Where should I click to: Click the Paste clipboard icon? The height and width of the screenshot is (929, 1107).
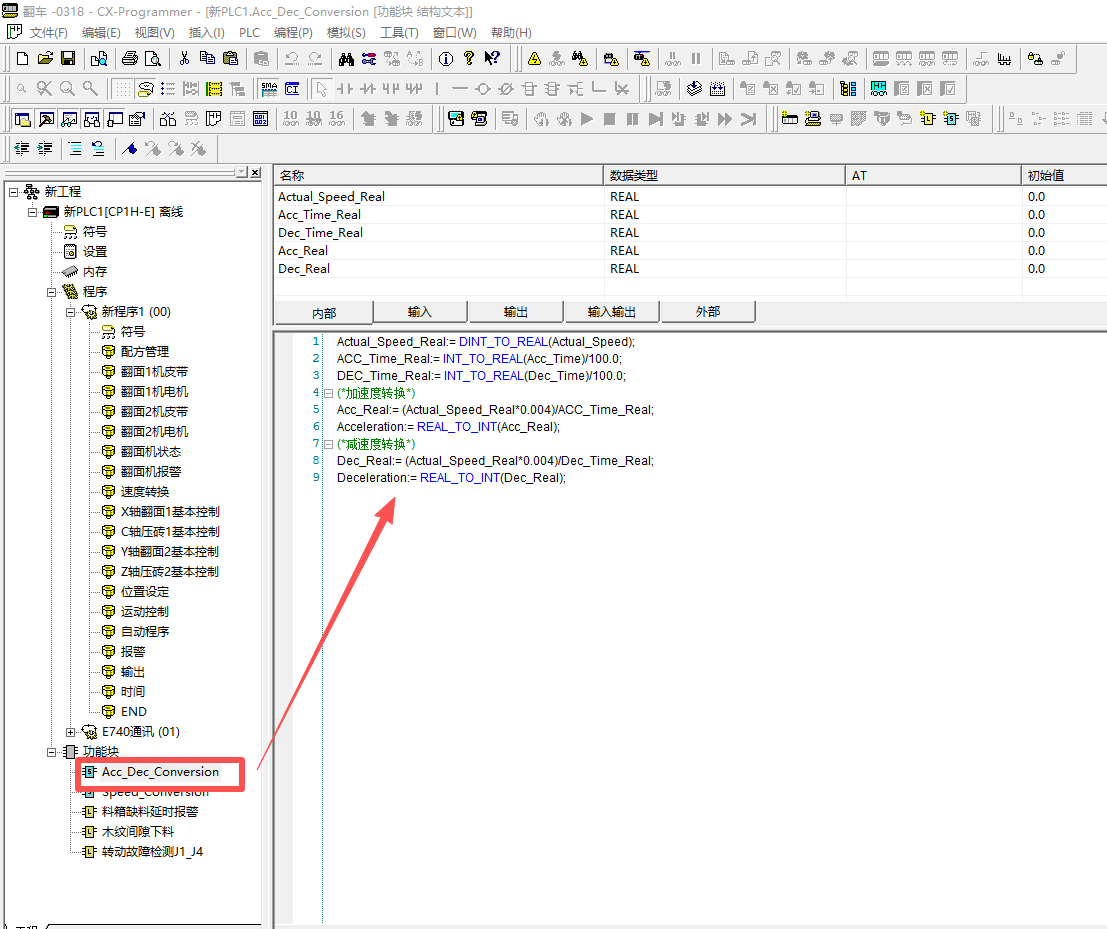coord(230,59)
